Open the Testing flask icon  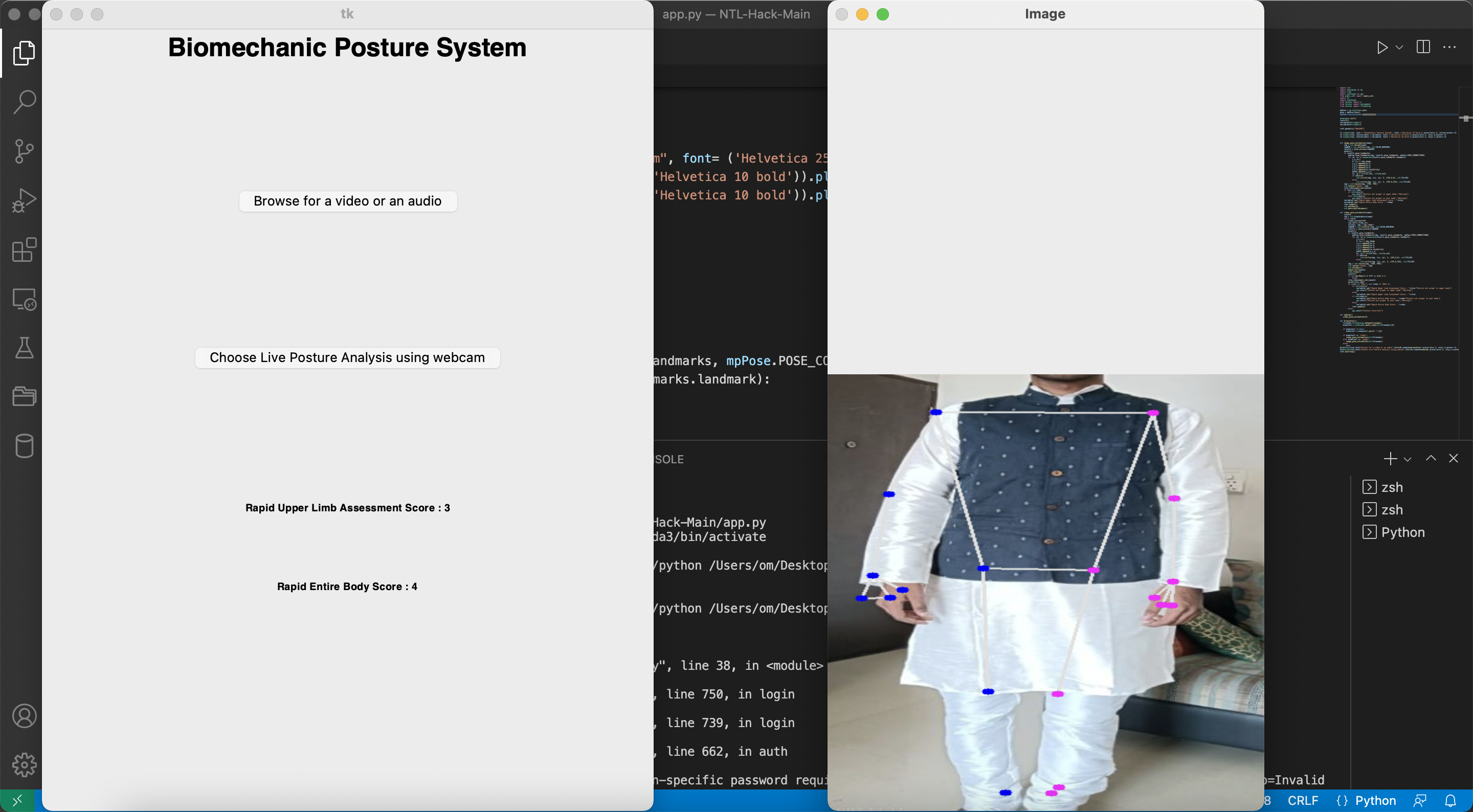point(24,348)
